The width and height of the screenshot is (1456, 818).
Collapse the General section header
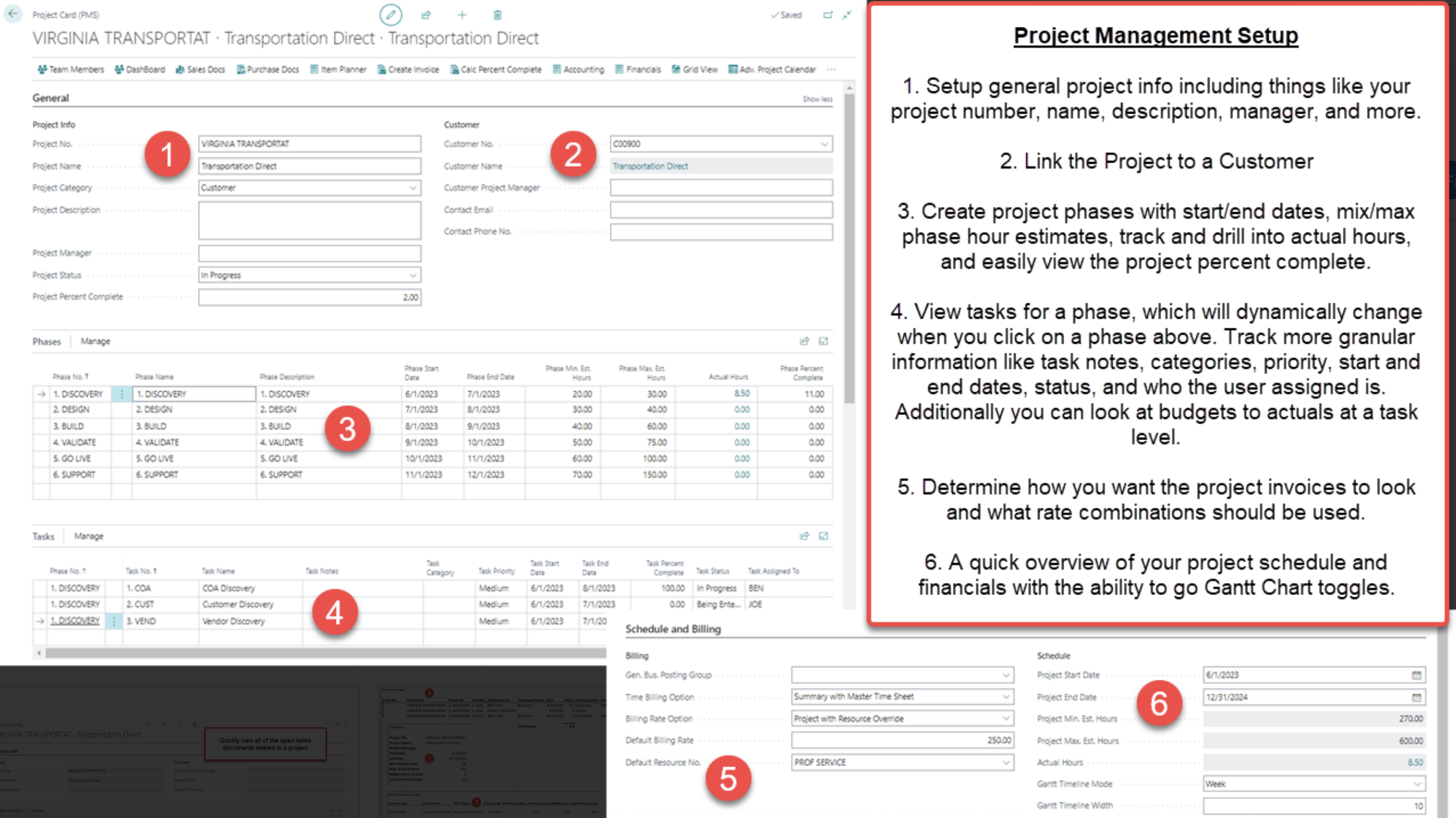pyautogui.click(x=51, y=98)
